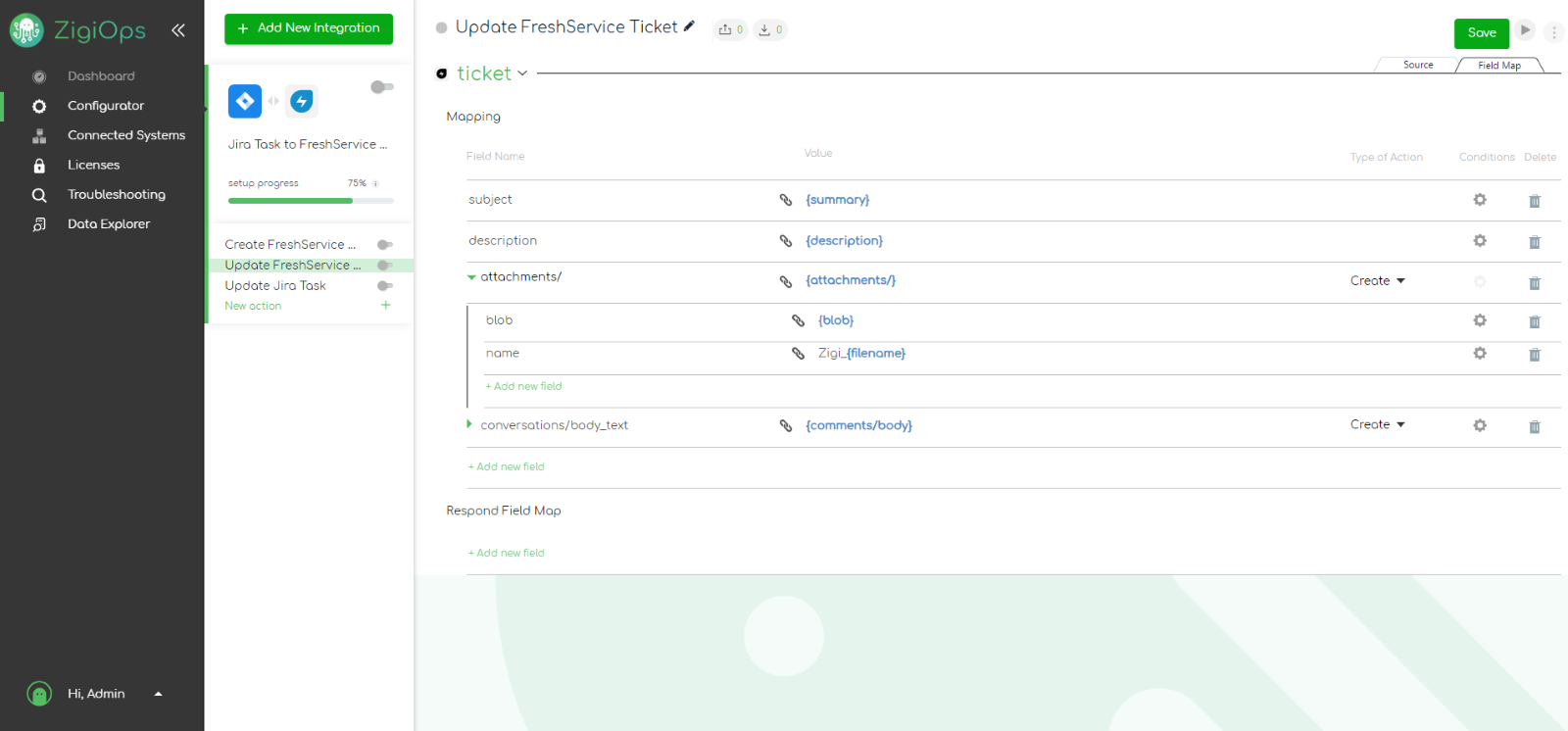Click the upload counter icon
The width and height of the screenshot is (1568, 731).
(x=731, y=30)
